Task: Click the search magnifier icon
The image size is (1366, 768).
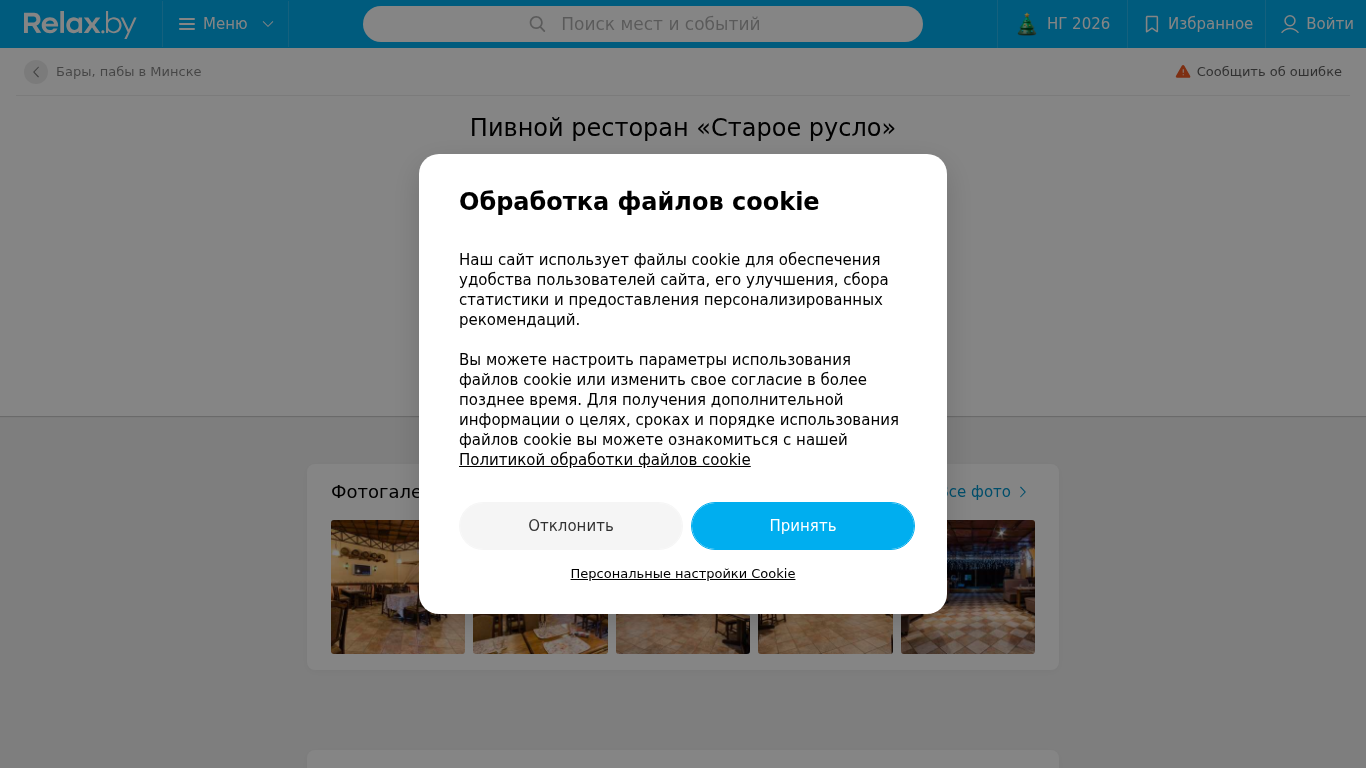Action: click(537, 24)
